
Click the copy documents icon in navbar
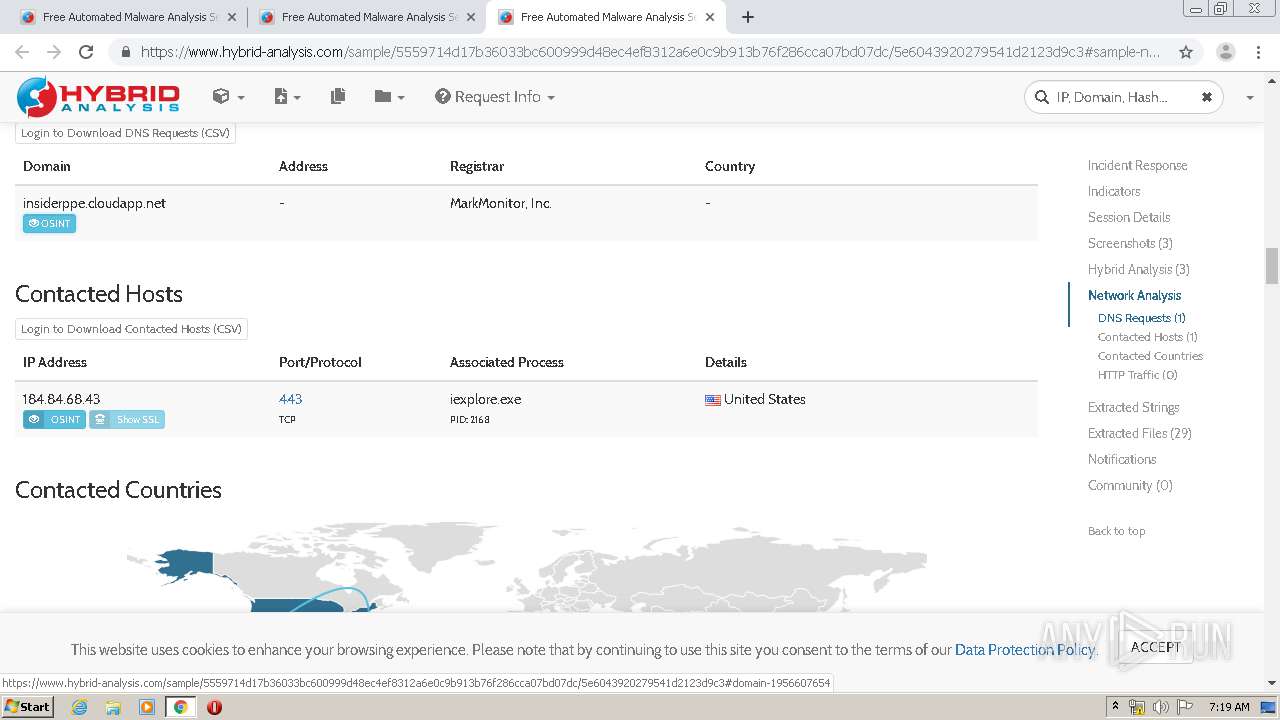point(338,97)
